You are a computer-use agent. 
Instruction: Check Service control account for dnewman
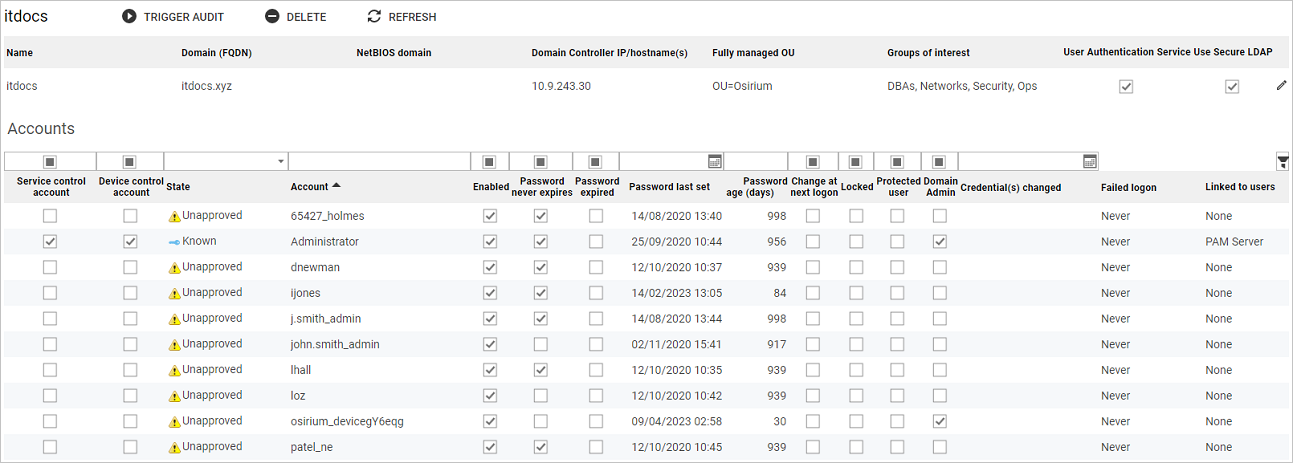pyautogui.click(x=50, y=267)
